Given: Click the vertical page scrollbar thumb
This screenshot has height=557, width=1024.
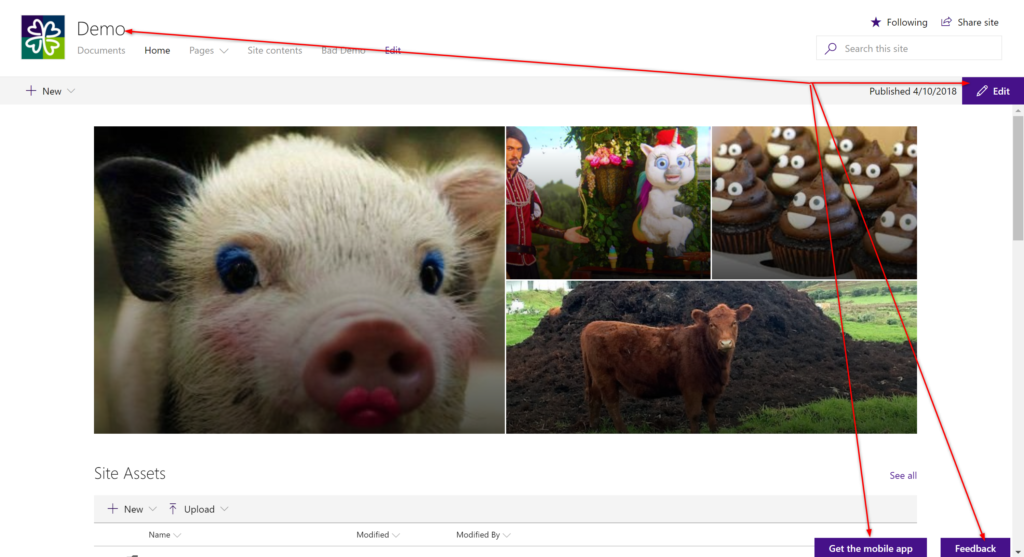Looking at the screenshot, I should 1018,178.
